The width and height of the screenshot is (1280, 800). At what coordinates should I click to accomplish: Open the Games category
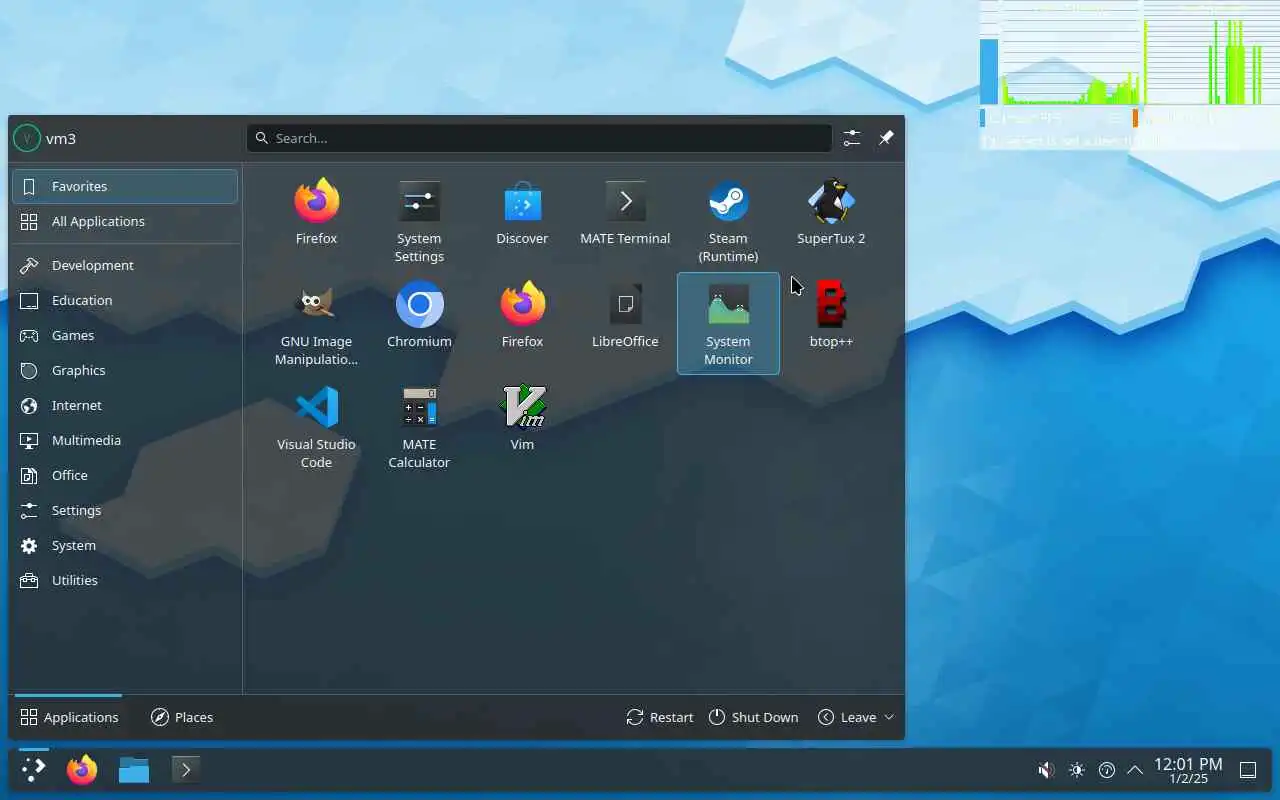[125, 335]
